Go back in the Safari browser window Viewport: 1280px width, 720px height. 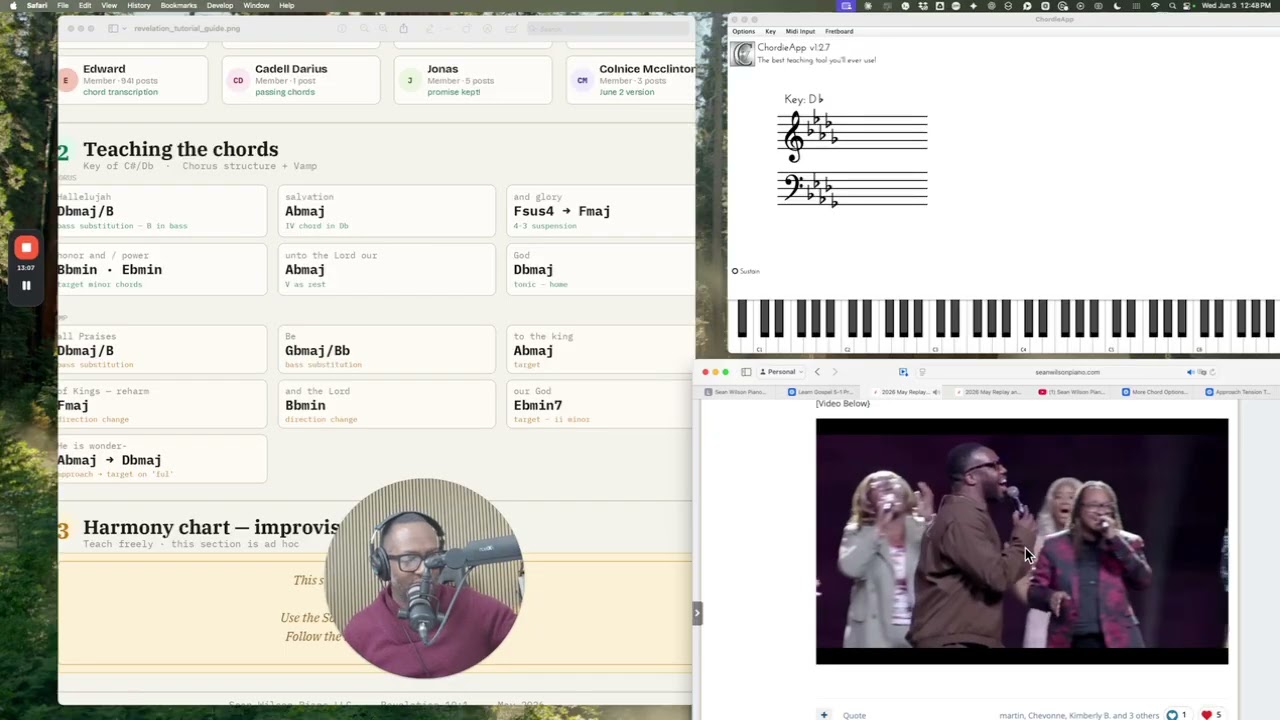[x=817, y=372]
